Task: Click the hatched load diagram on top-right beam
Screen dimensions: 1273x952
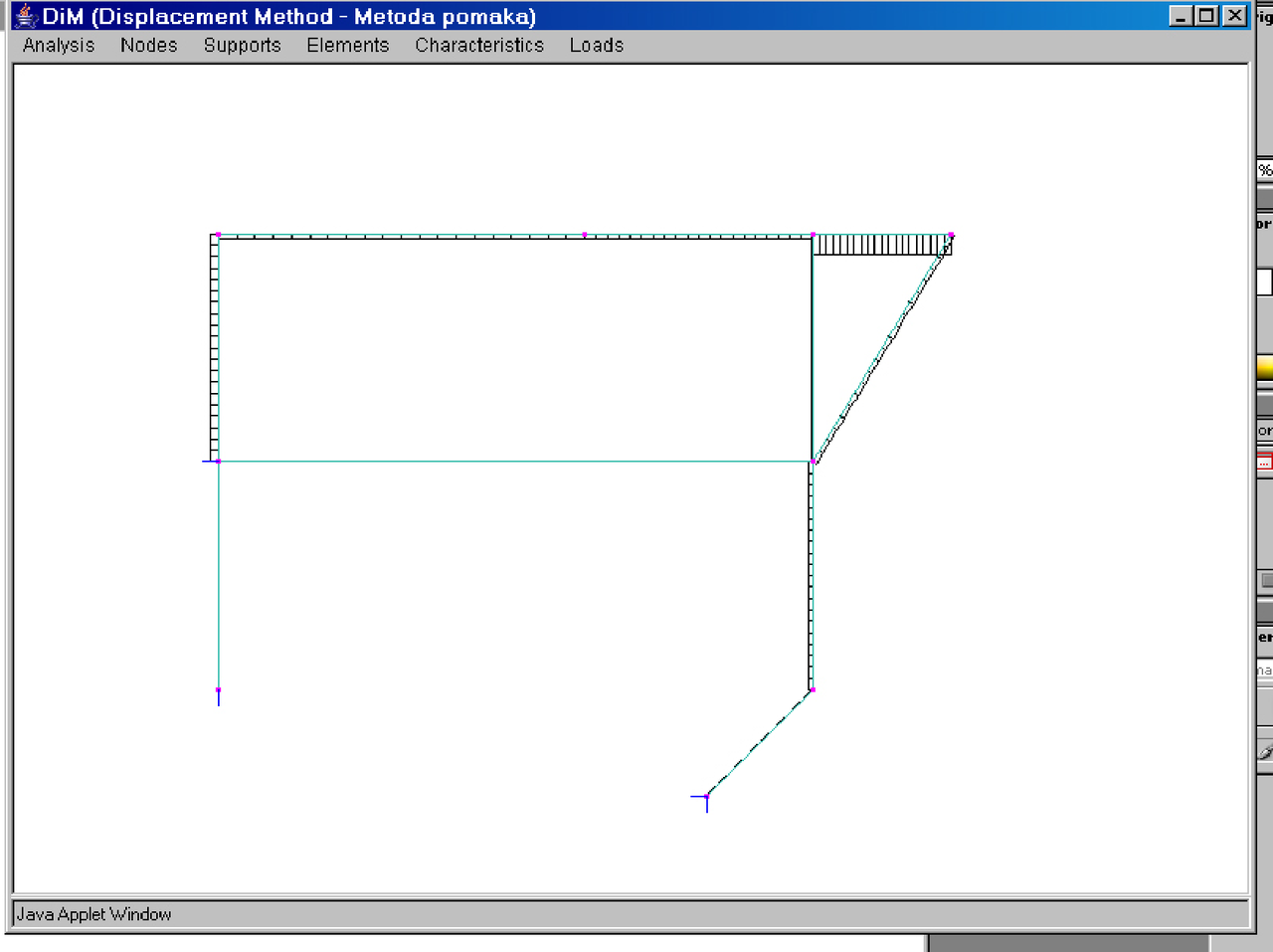Action: pos(880,245)
